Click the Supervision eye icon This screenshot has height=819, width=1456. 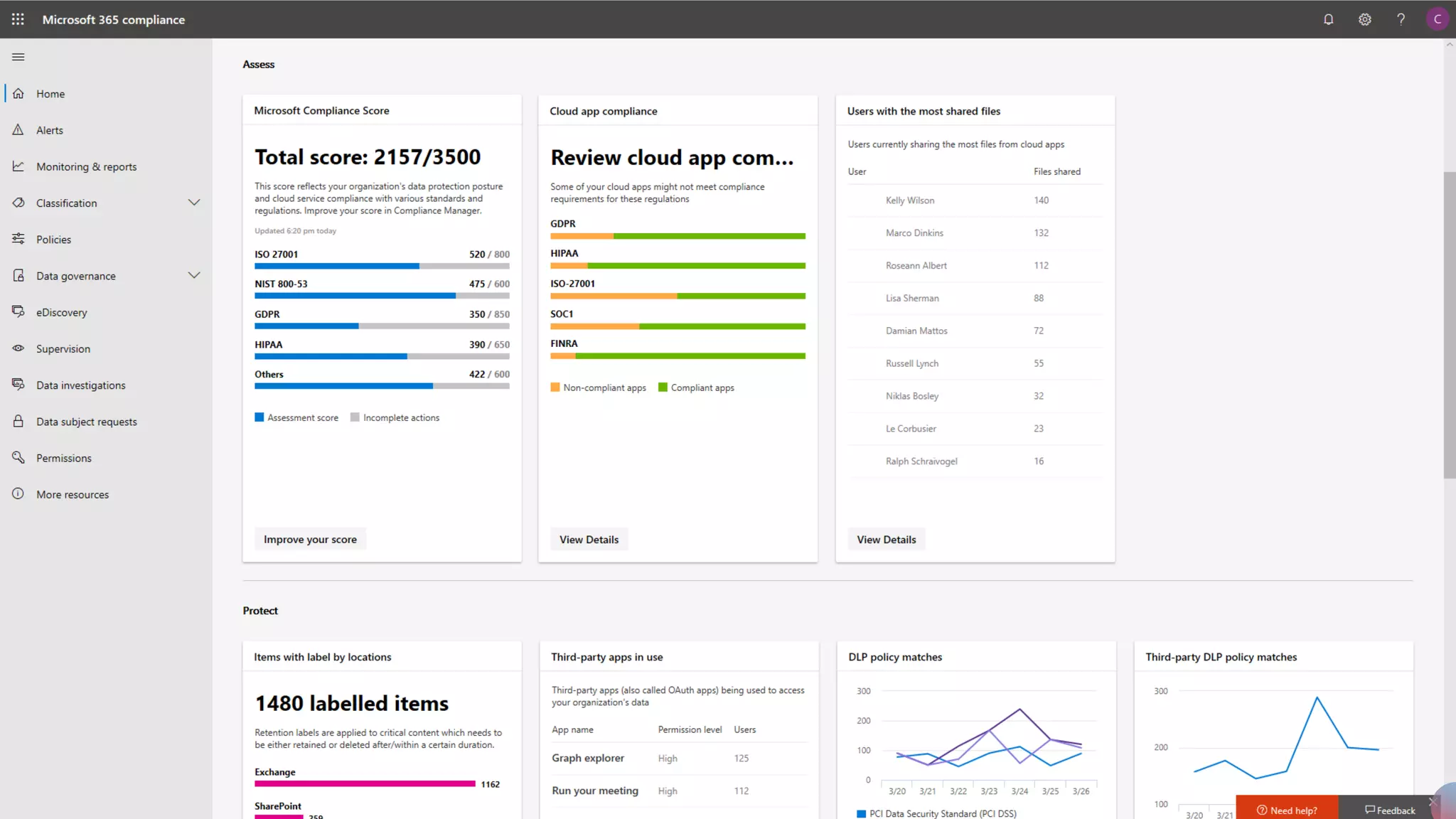(18, 348)
